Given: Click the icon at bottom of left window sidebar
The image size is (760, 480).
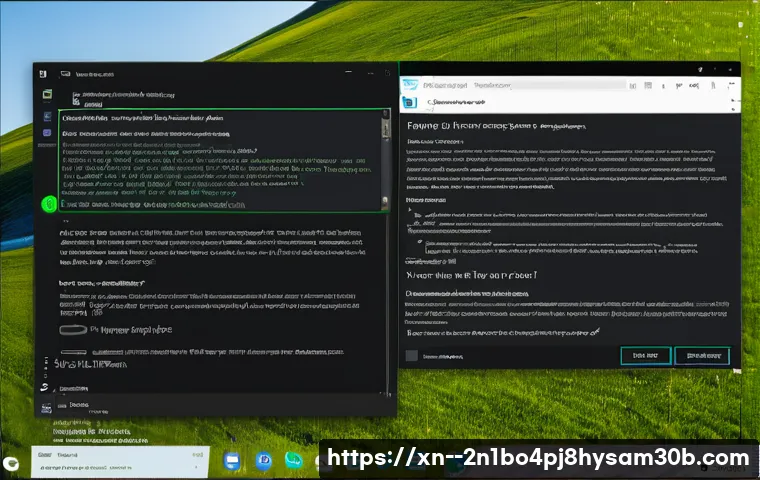Looking at the screenshot, I should [46, 407].
